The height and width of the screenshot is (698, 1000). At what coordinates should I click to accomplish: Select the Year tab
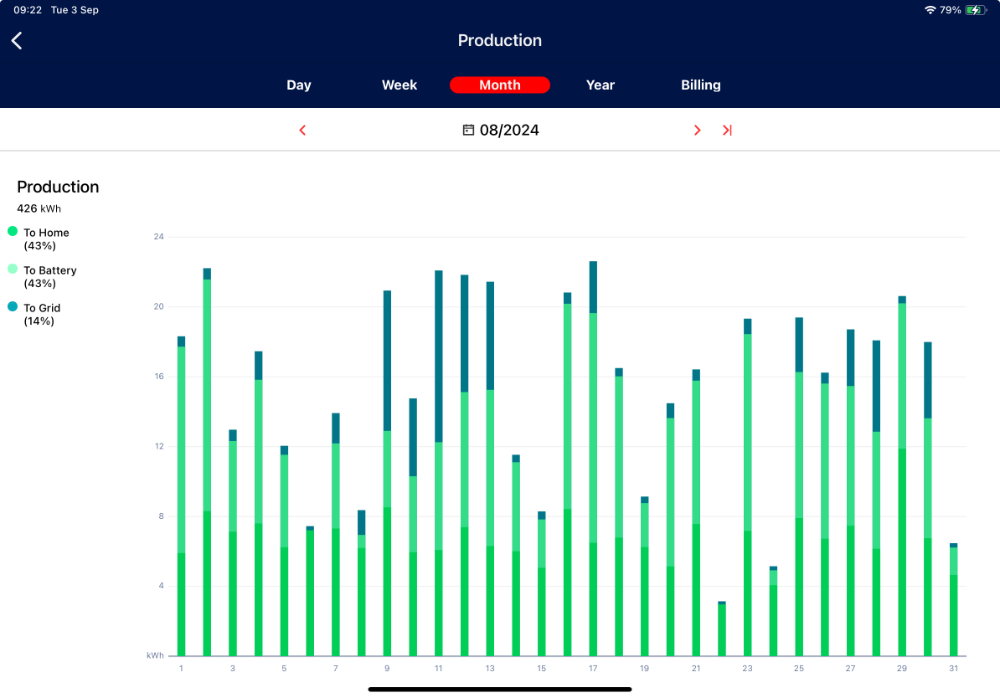(600, 85)
